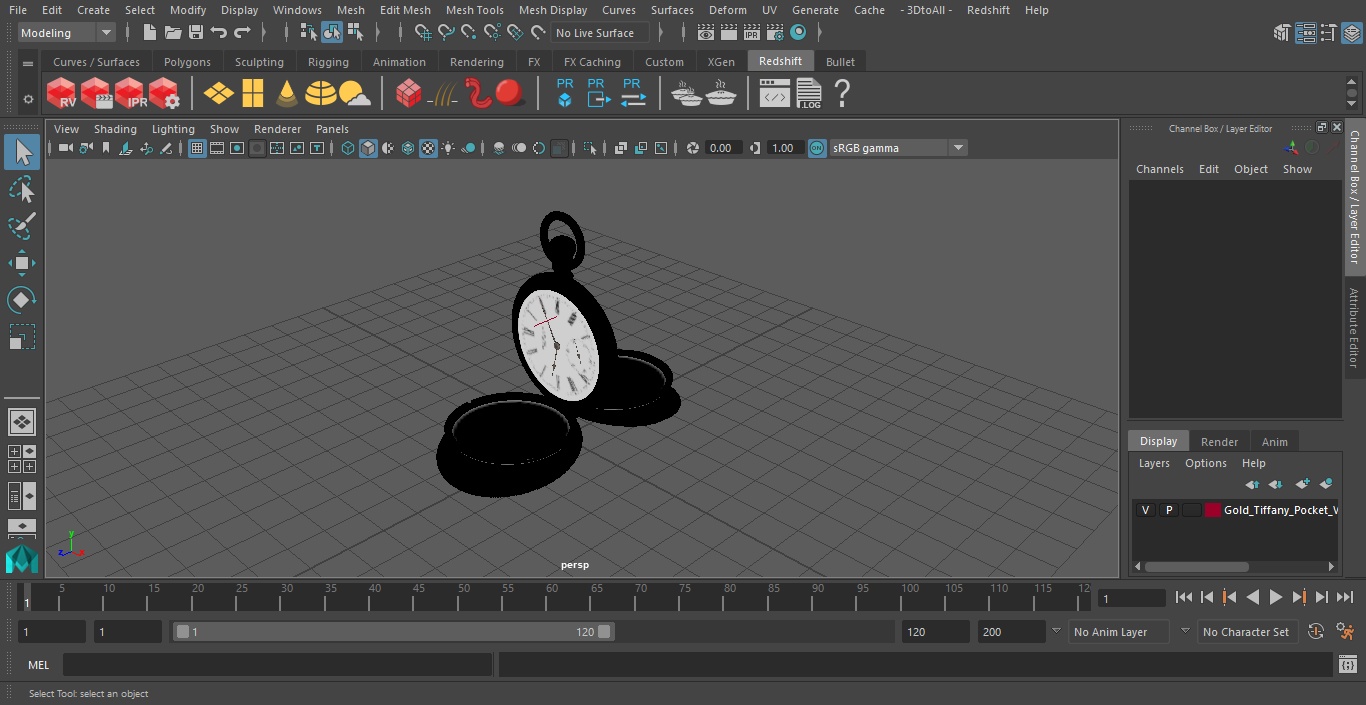Open the sRGB gamma view transform dropdown
The width and height of the screenshot is (1366, 705).
pos(898,148)
